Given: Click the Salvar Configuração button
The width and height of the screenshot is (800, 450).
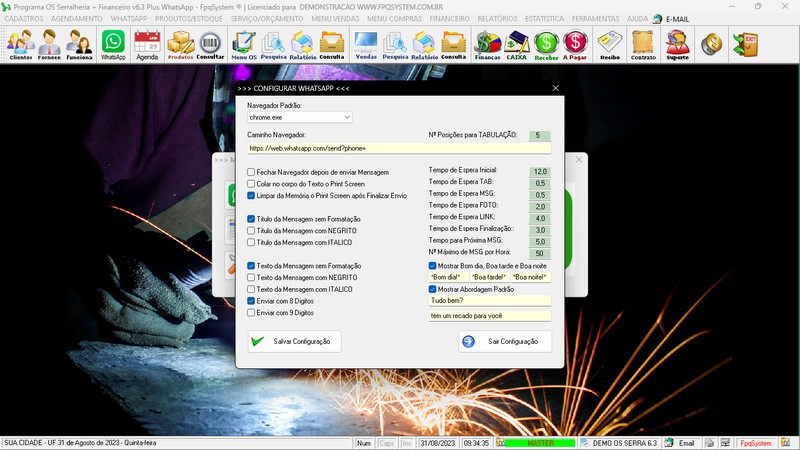Looking at the screenshot, I should 295,341.
